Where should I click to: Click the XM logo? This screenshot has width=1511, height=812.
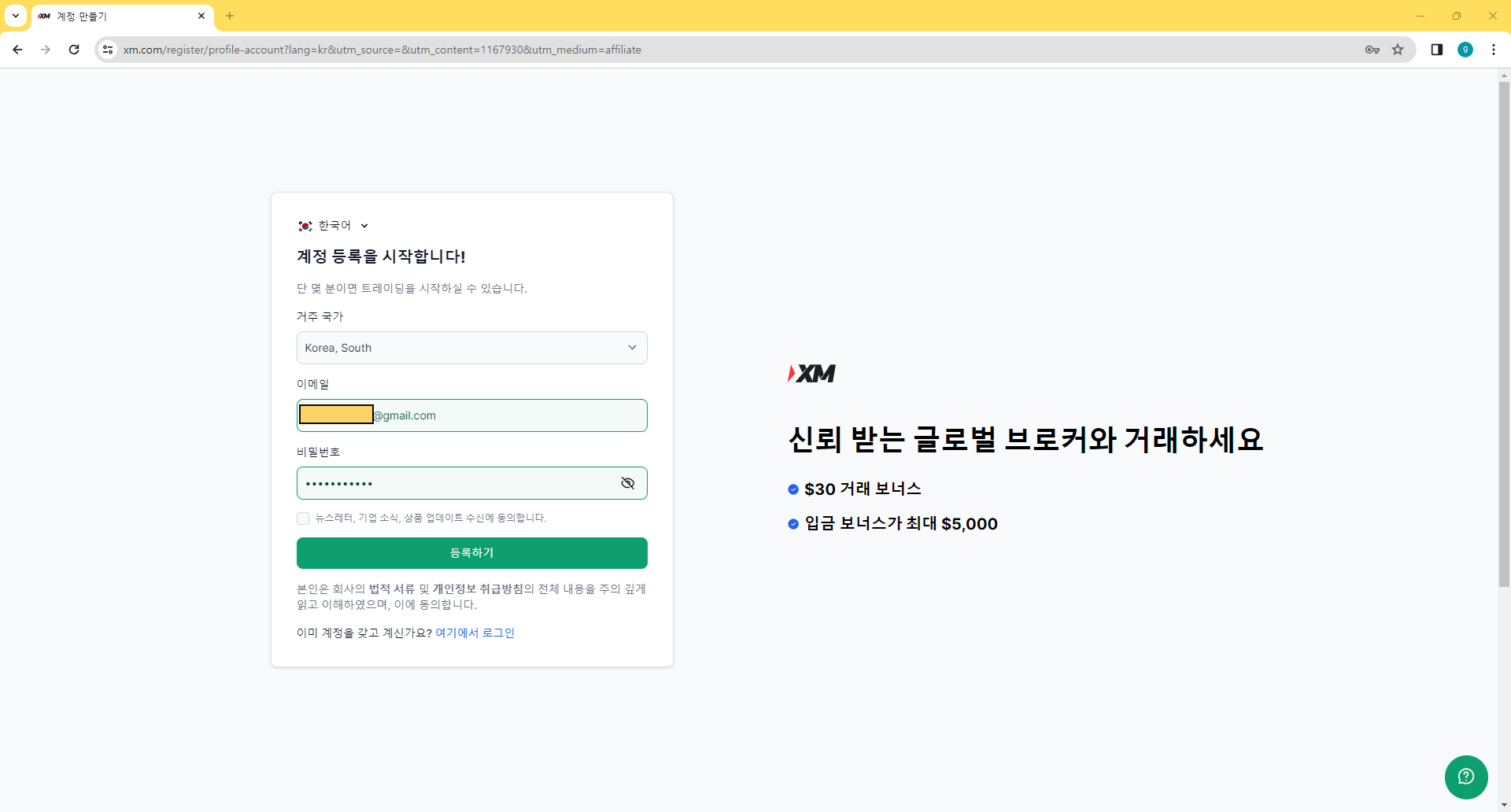pyautogui.click(x=811, y=374)
